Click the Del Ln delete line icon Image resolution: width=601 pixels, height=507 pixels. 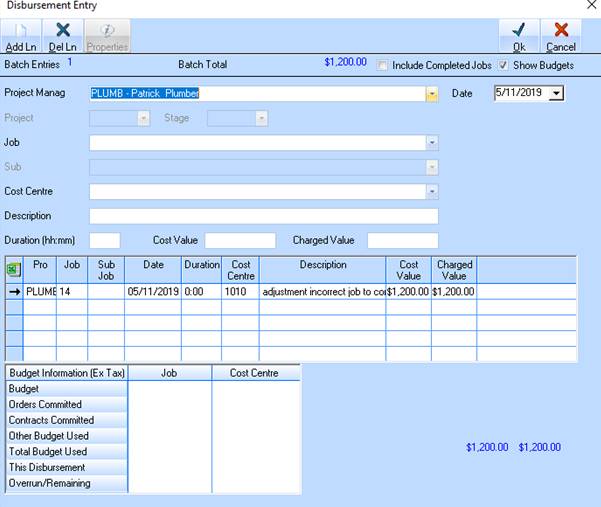coord(63,36)
